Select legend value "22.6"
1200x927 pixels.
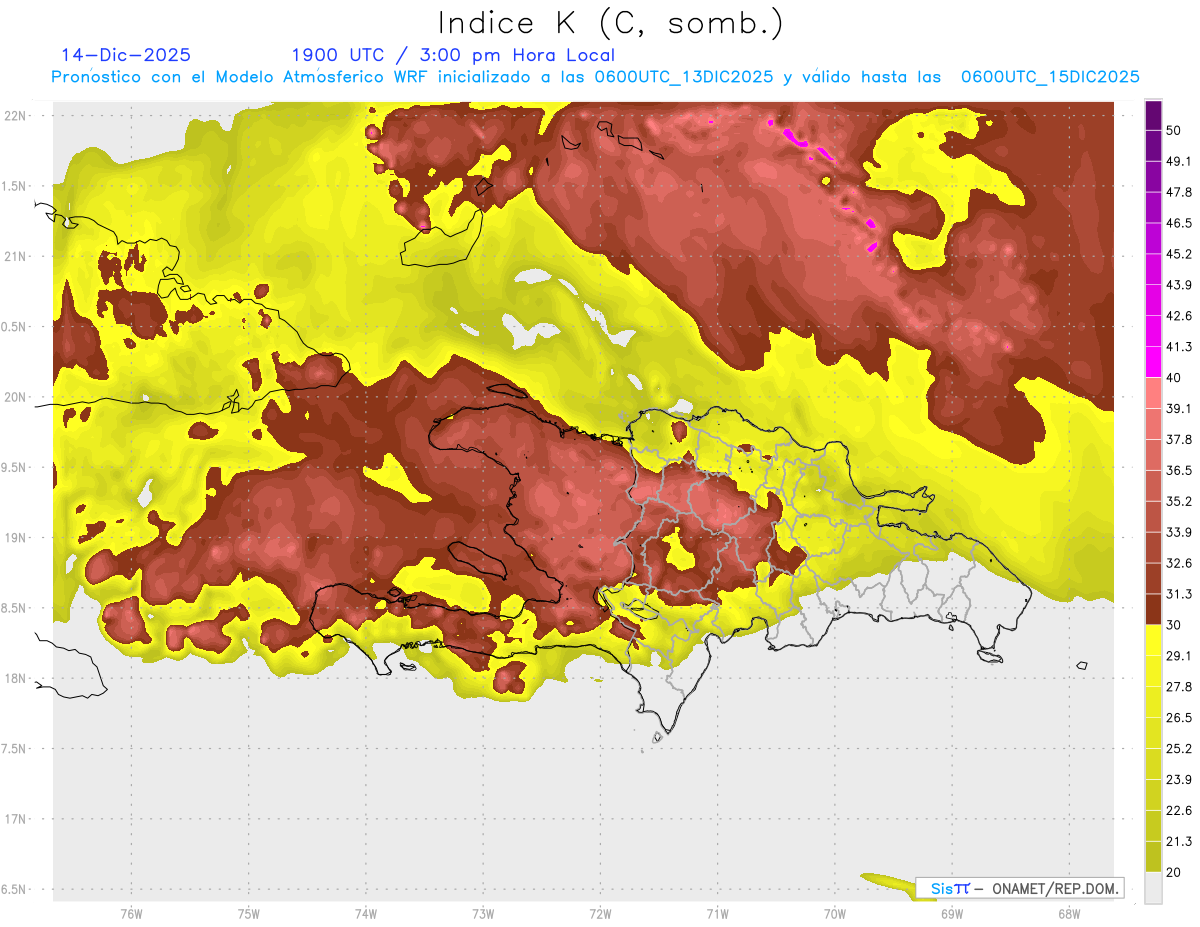1179,810
